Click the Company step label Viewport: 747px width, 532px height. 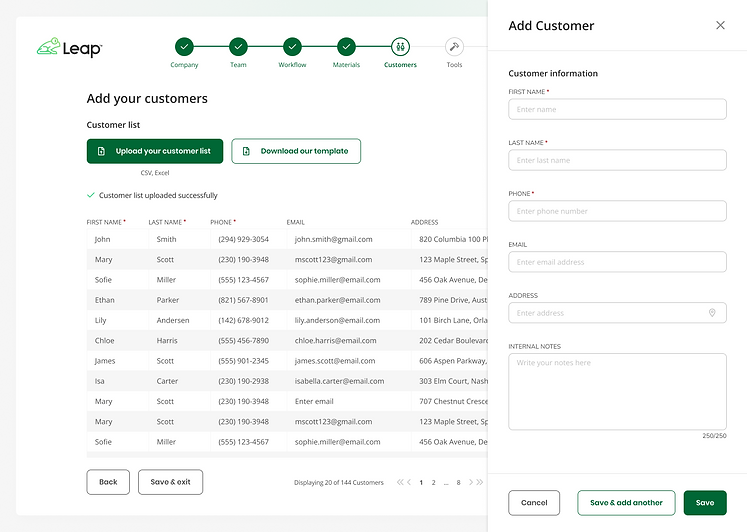click(x=184, y=65)
